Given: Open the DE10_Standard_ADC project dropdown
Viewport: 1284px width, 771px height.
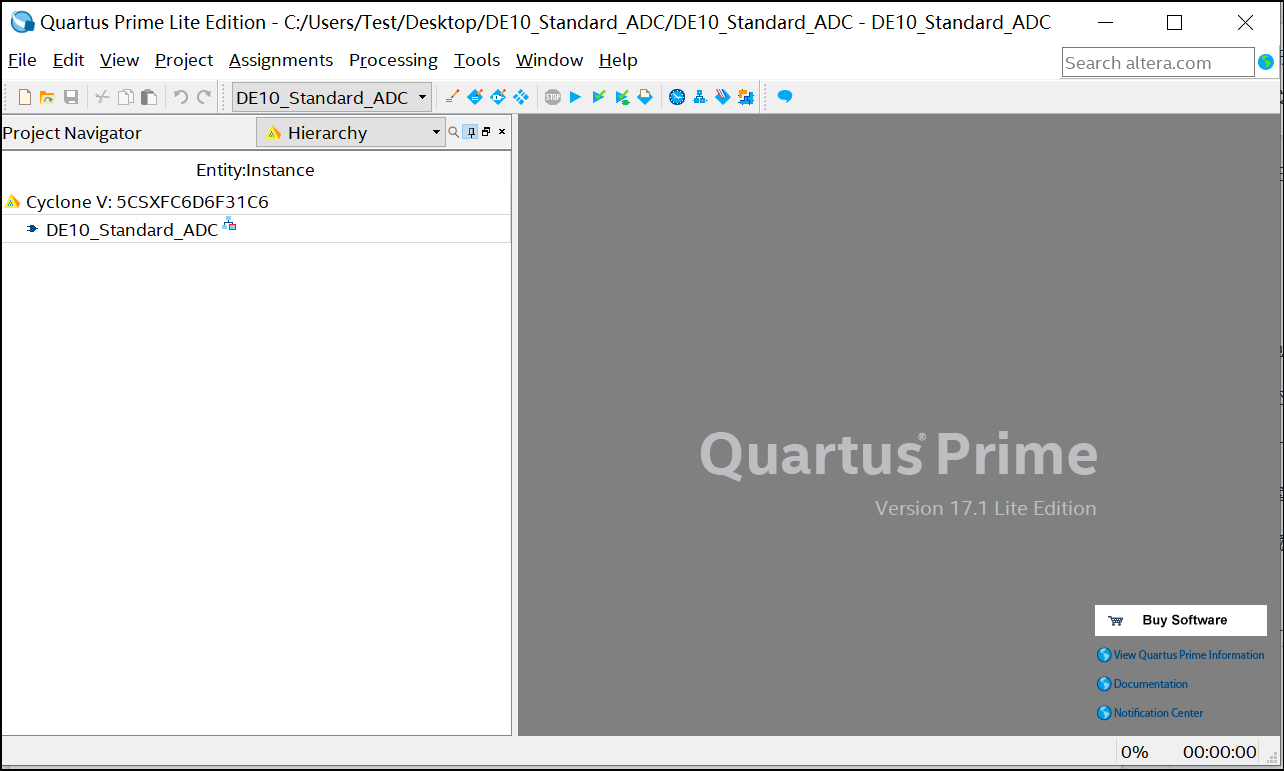Looking at the screenshot, I should 332,97.
